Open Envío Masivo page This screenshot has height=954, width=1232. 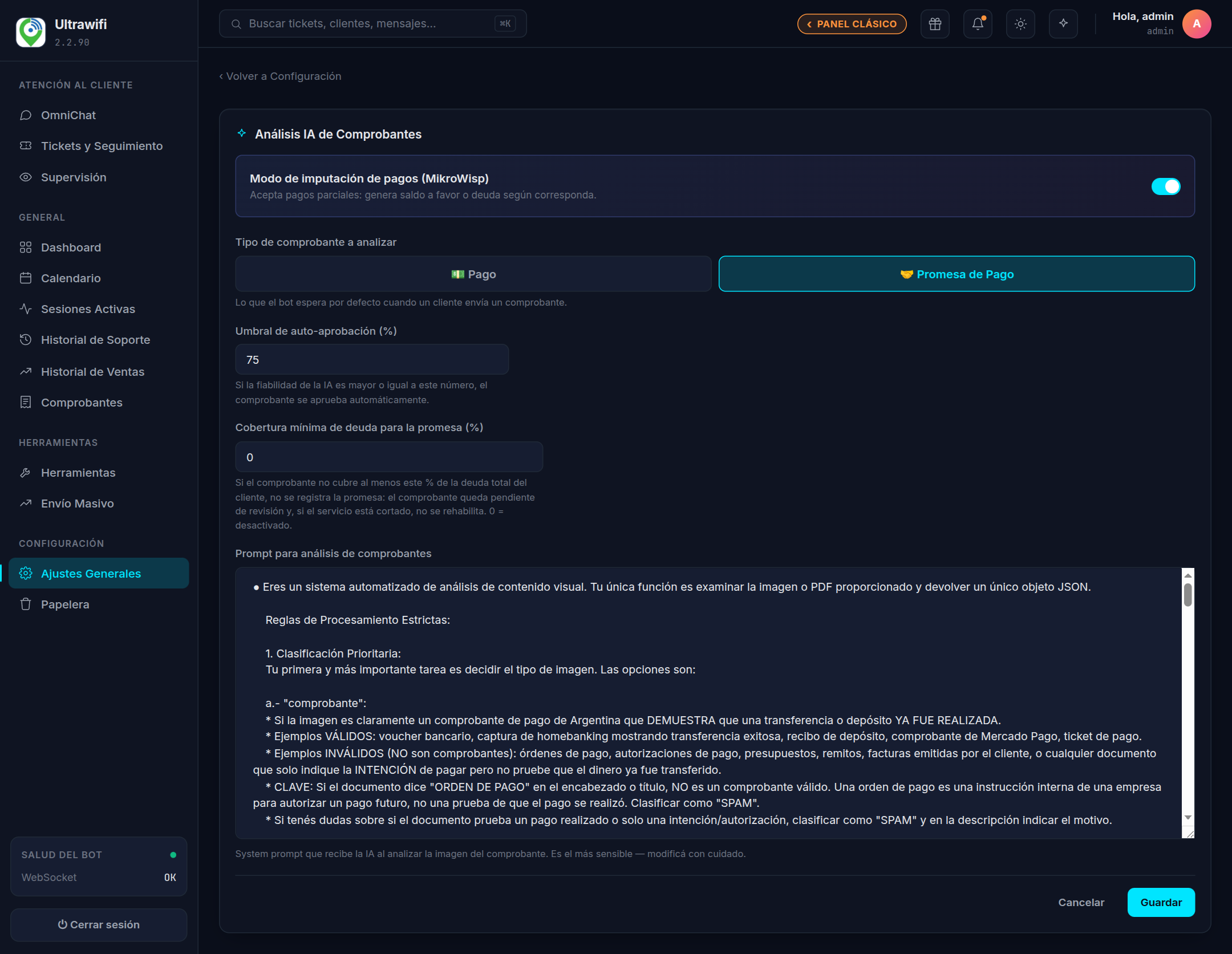pyautogui.click(x=99, y=504)
